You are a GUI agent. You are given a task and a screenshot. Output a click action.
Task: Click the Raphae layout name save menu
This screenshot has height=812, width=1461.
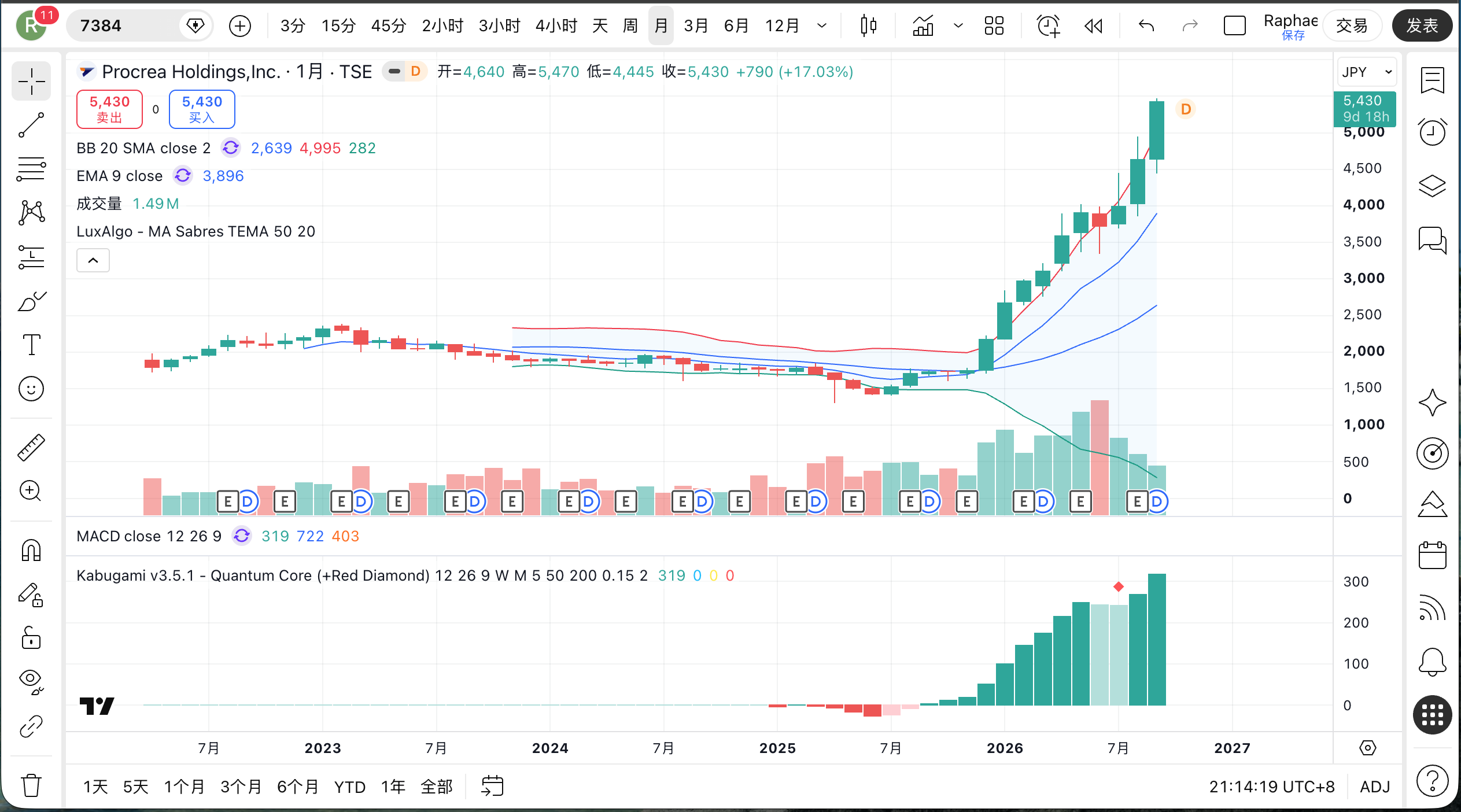pyautogui.click(x=1290, y=26)
